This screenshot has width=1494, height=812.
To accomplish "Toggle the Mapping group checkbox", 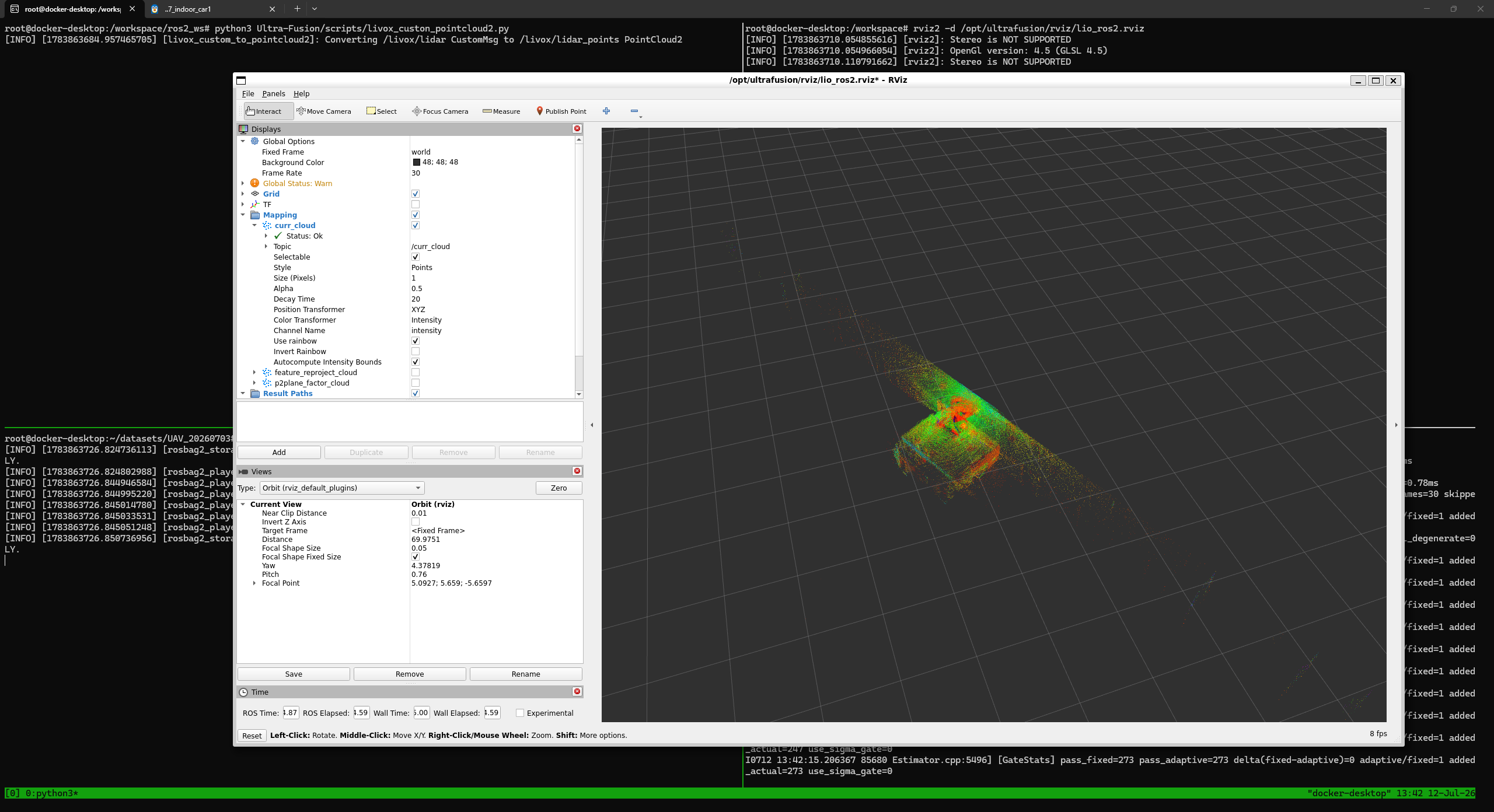I will tap(416, 215).
